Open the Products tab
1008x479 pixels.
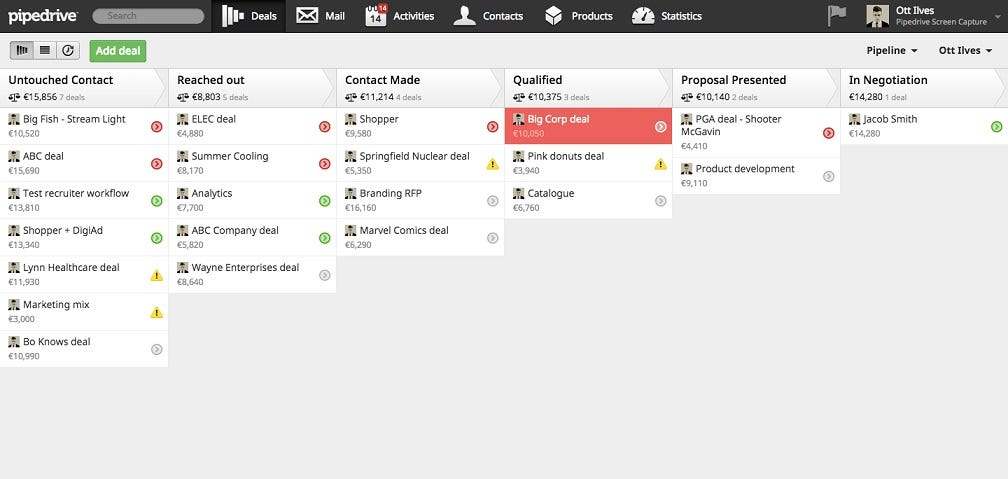click(579, 16)
